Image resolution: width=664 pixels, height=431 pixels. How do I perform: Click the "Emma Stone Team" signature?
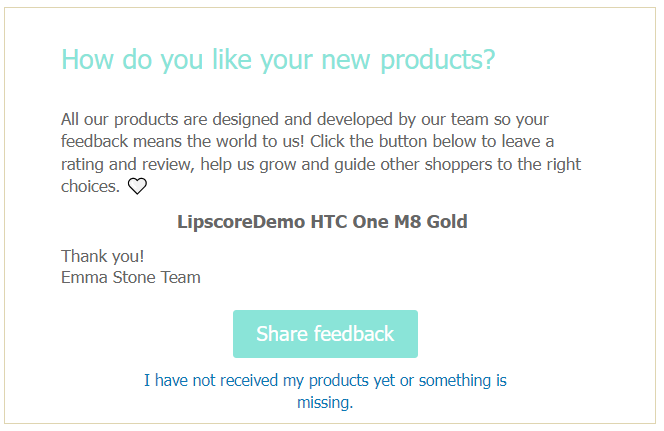click(131, 277)
